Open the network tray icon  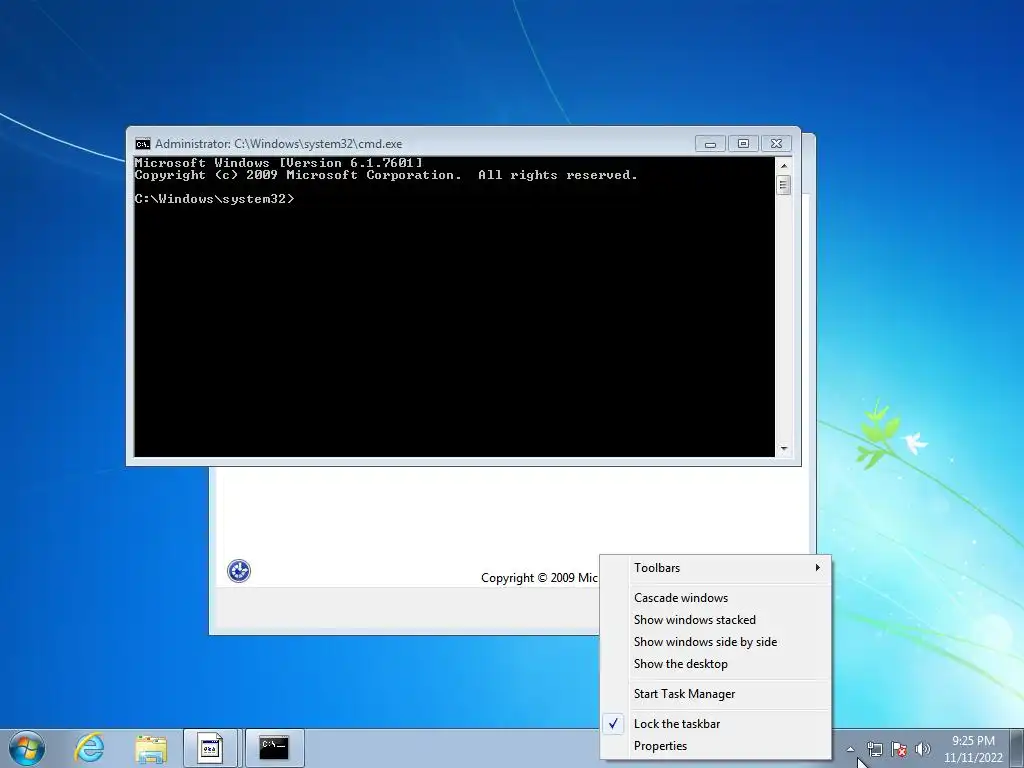(x=874, y=749)
